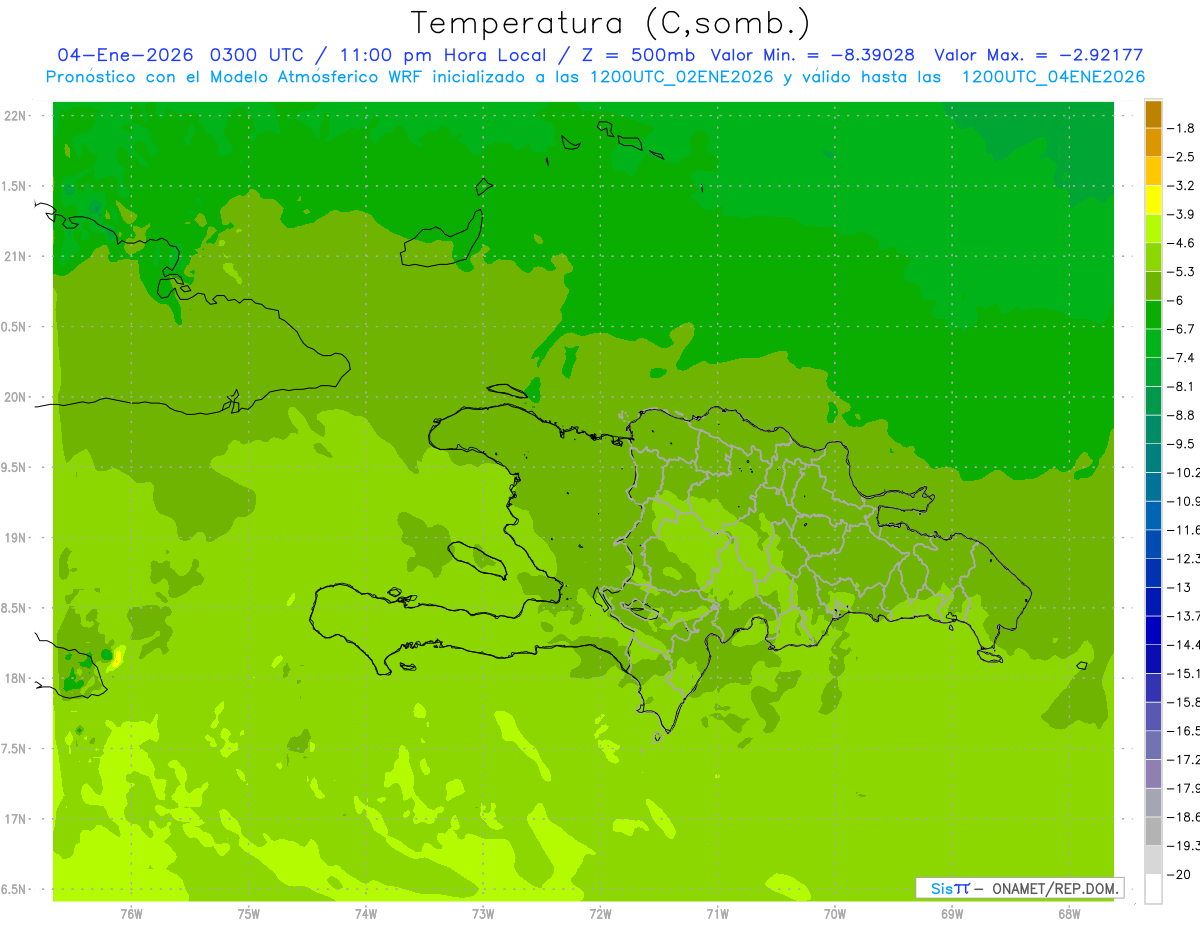This screenshot has height=927, width=1200.
Task: Click the '-6.7' colorbar value
Action: pyautogui.click(x=1181, y=329)
